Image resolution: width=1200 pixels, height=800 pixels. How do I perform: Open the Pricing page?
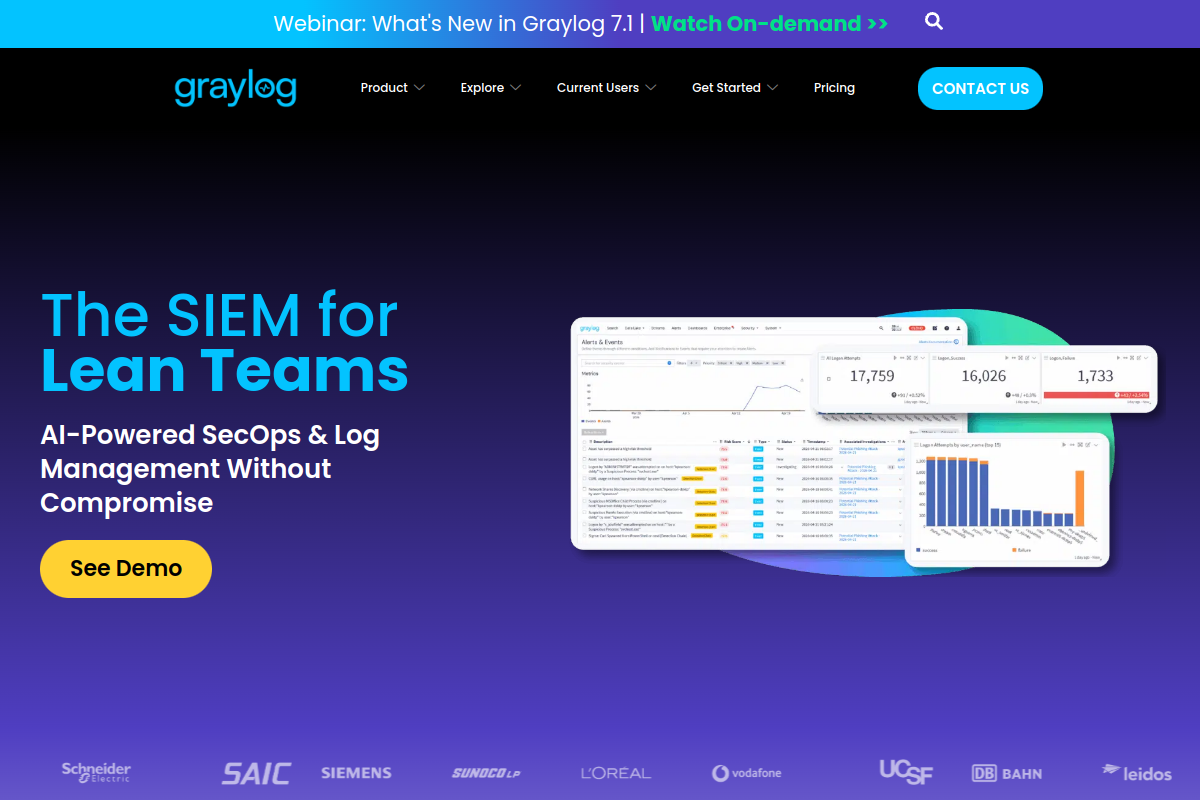[x=834, y=88]
